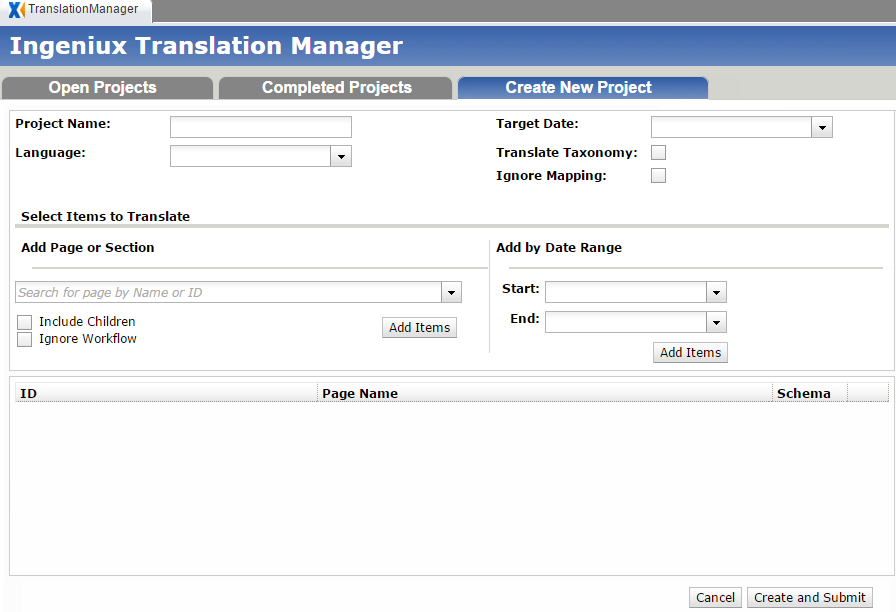Check the Ignore Workflow checkbox
Viewport: 896px width, 612px height.
pos(25,339)
